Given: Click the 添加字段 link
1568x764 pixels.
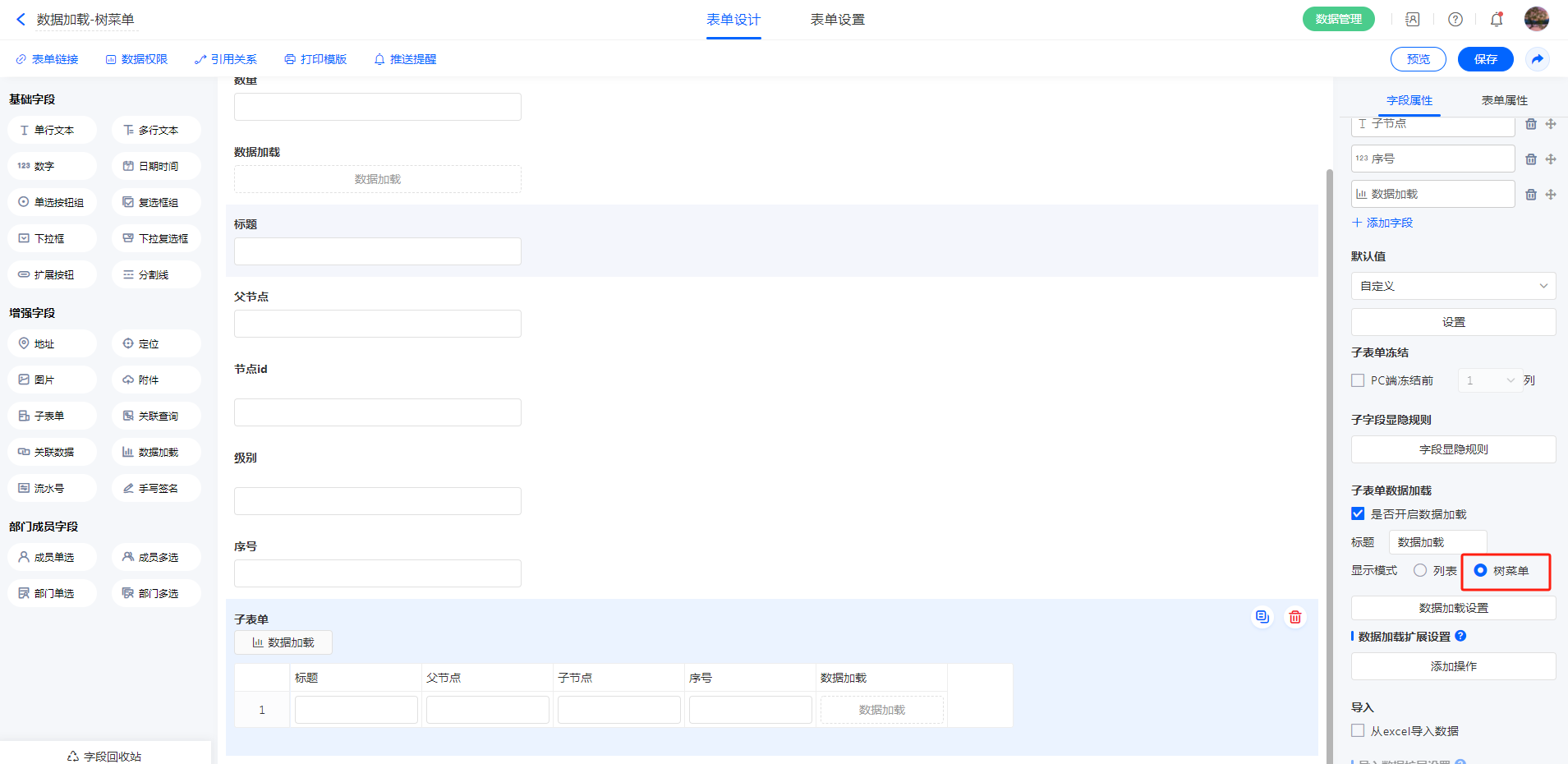Looking at the screenshot, I should [x=1382, y=223].
